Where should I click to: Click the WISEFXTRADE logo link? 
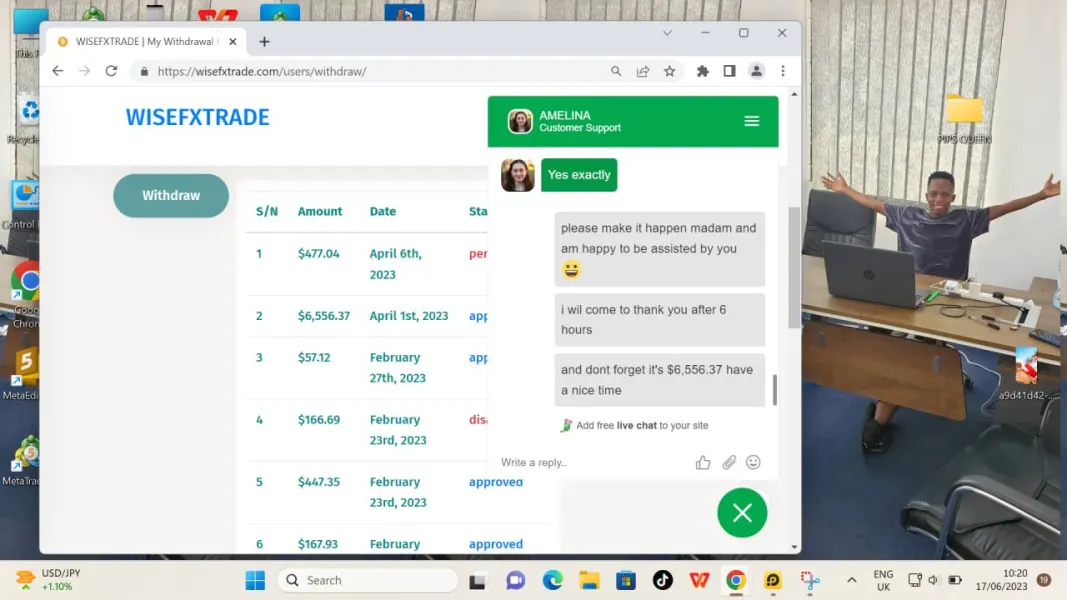tap(197, 117)
